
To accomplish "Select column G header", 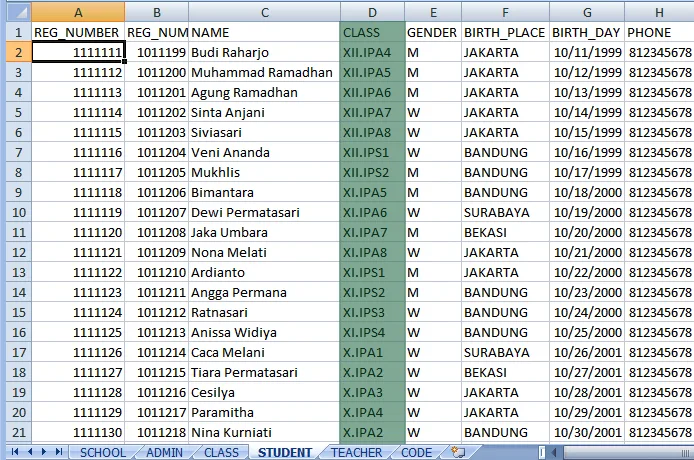I will click(x=587, y=12).
